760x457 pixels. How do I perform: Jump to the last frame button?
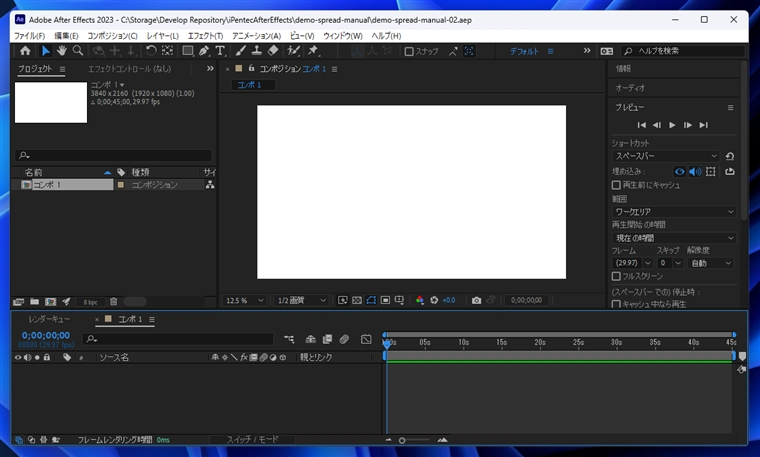(703, 125)
